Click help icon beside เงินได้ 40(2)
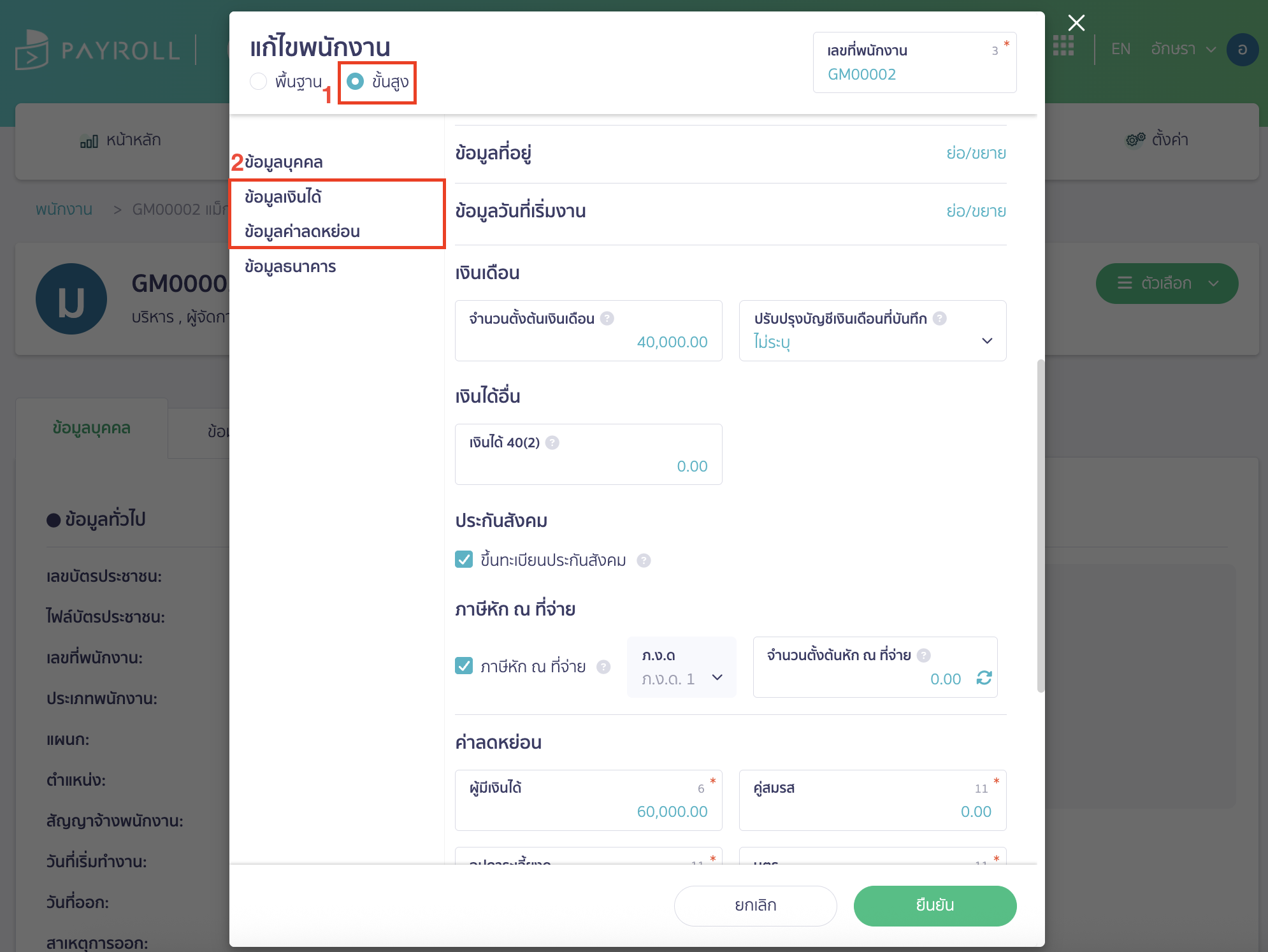The height and width of the screenshot is (952, 1268). click(552, 442)
